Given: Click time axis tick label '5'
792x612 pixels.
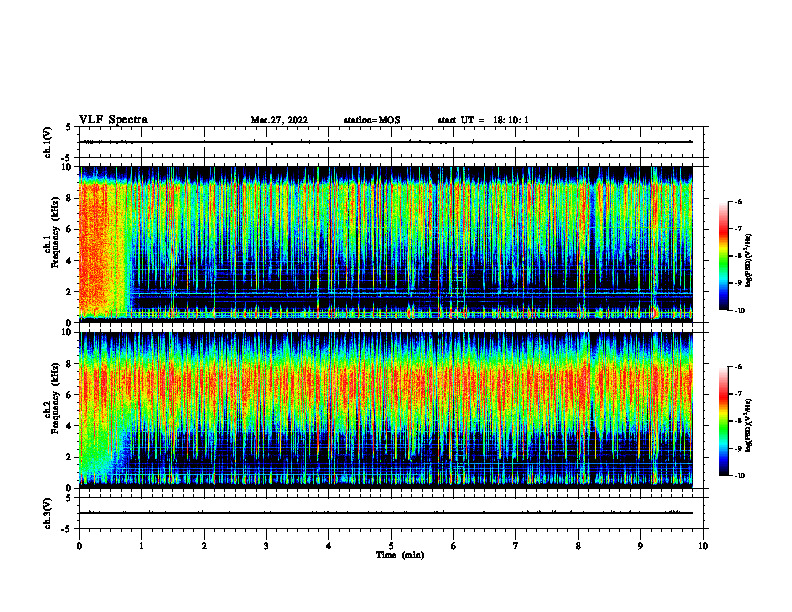Looking at the screenshot, I should [391, 546].
